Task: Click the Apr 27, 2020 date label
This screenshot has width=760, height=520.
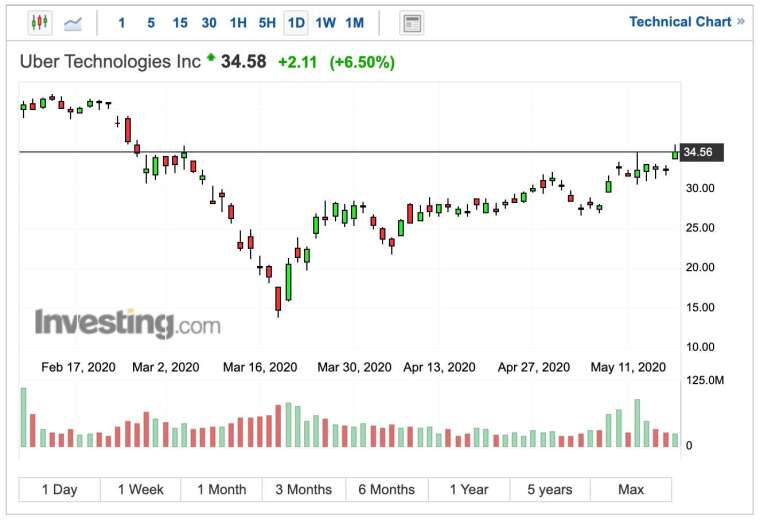Action: (x=534, y=367)
